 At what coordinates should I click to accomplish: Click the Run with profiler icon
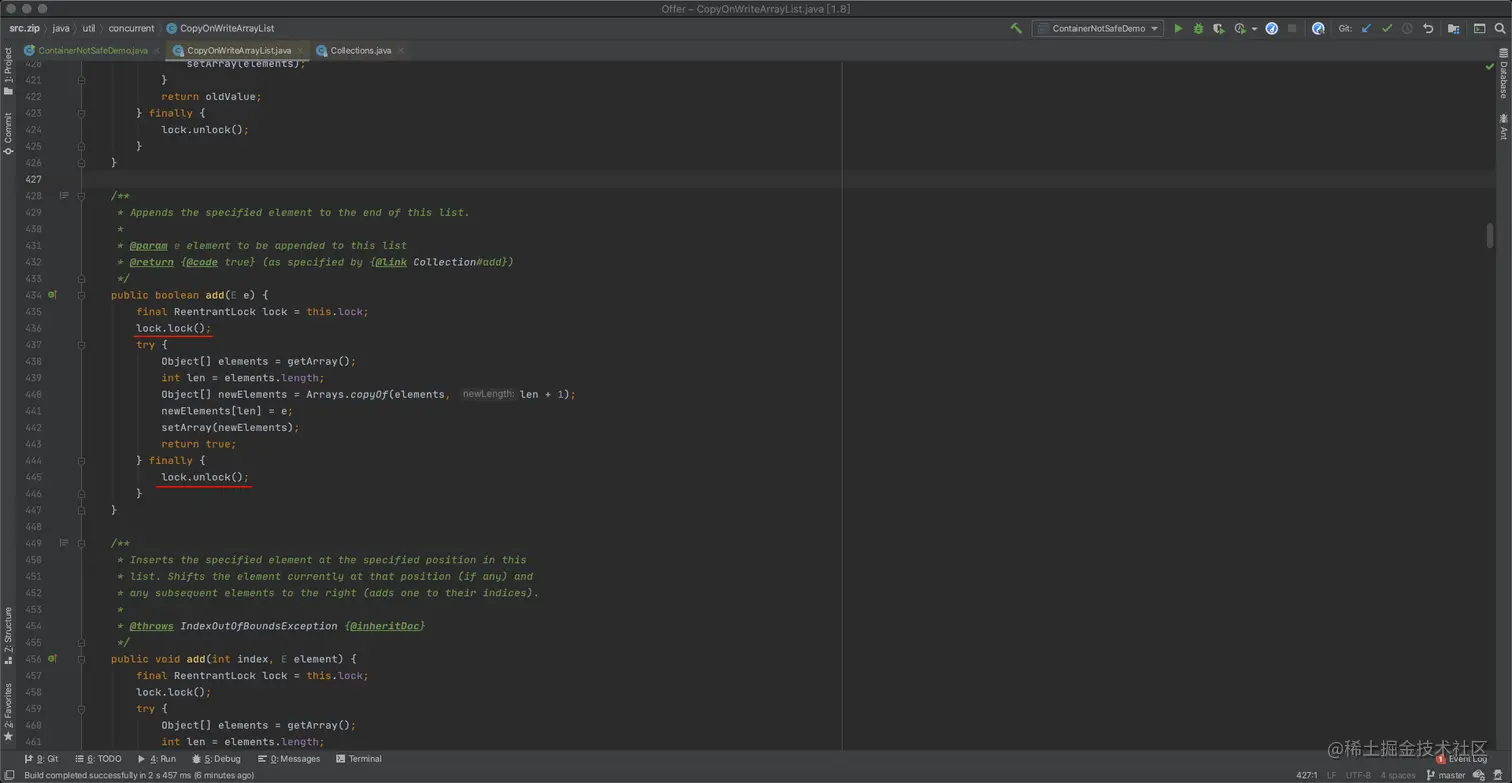point(1240,29)
